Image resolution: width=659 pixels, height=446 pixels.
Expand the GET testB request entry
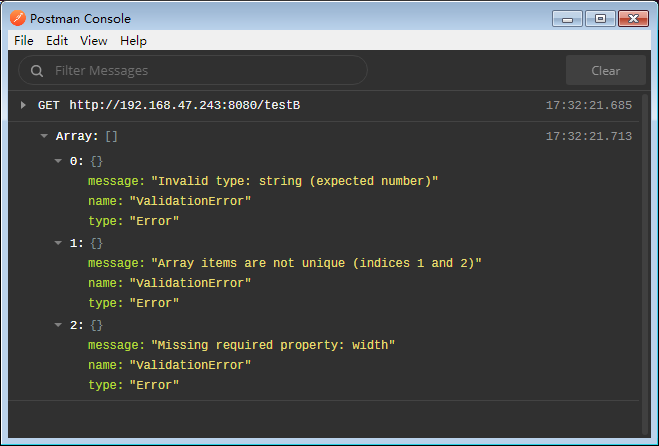[x=23, y=105]
